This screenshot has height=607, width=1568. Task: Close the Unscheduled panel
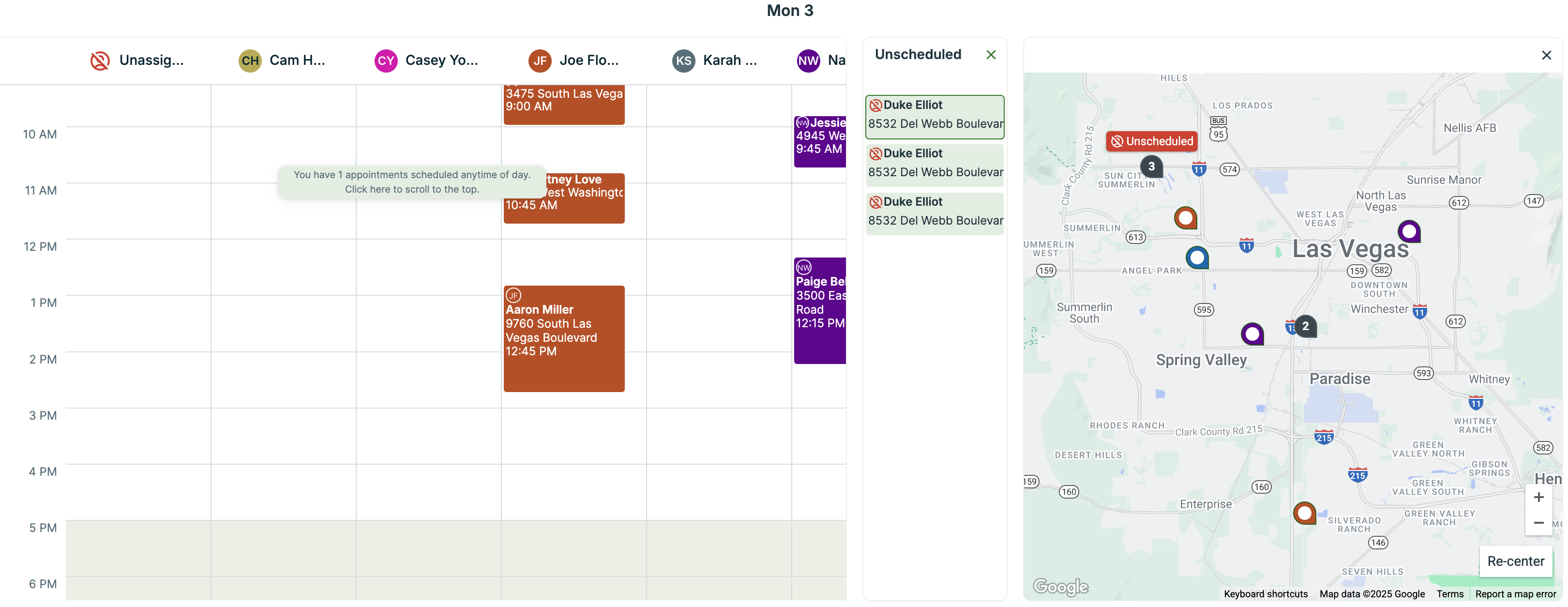point(990,55)
